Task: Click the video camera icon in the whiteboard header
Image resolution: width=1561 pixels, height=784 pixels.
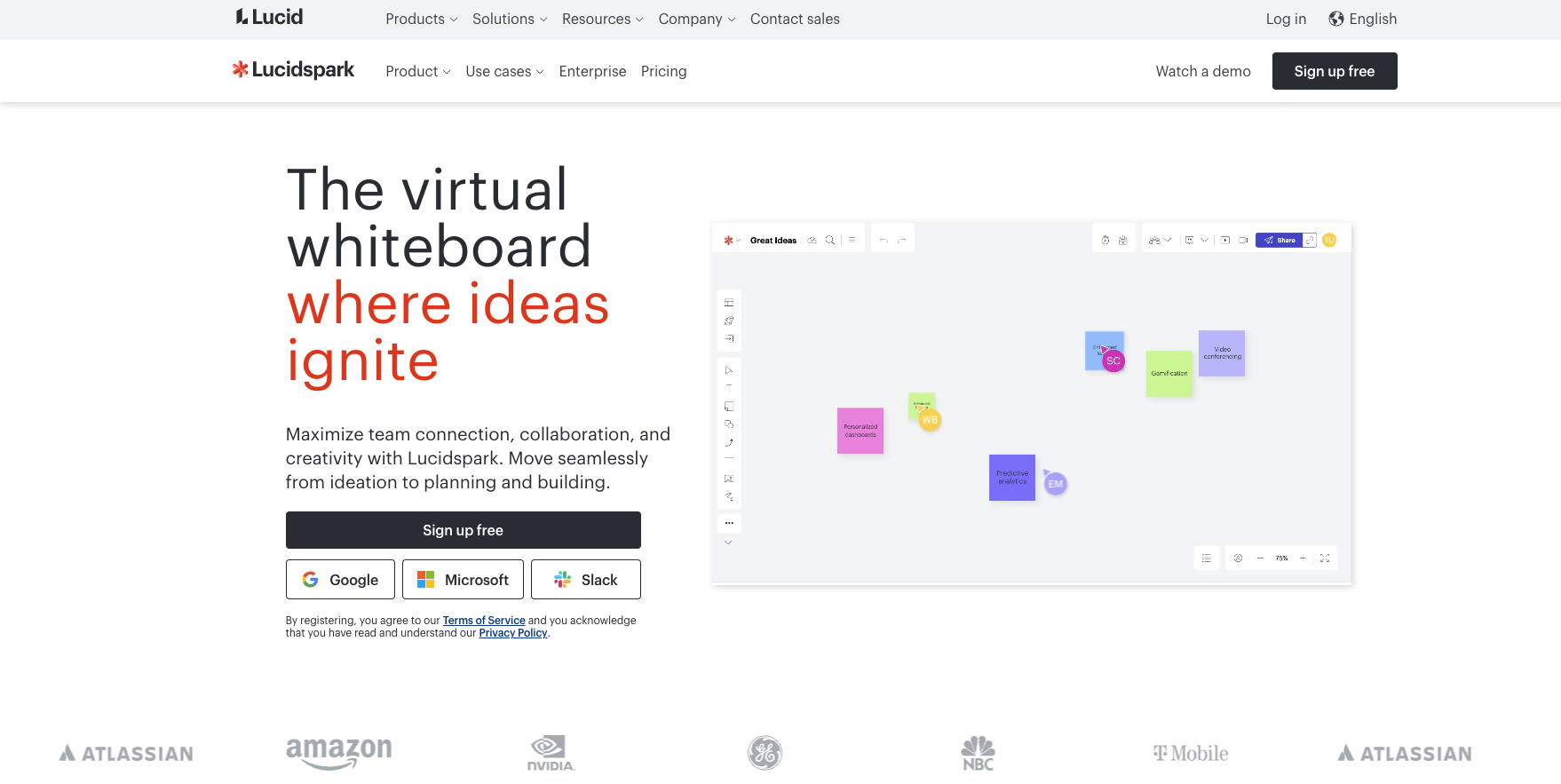Action: coord(1243,240)
